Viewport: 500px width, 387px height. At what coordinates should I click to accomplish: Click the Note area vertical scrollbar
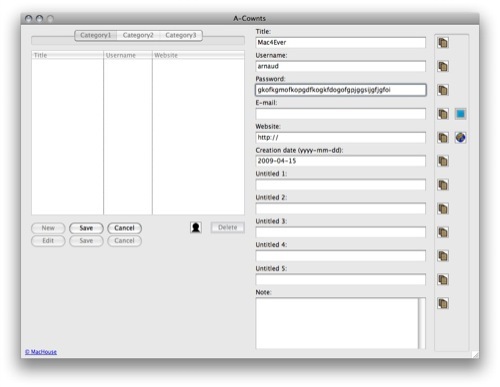[422, 323]
